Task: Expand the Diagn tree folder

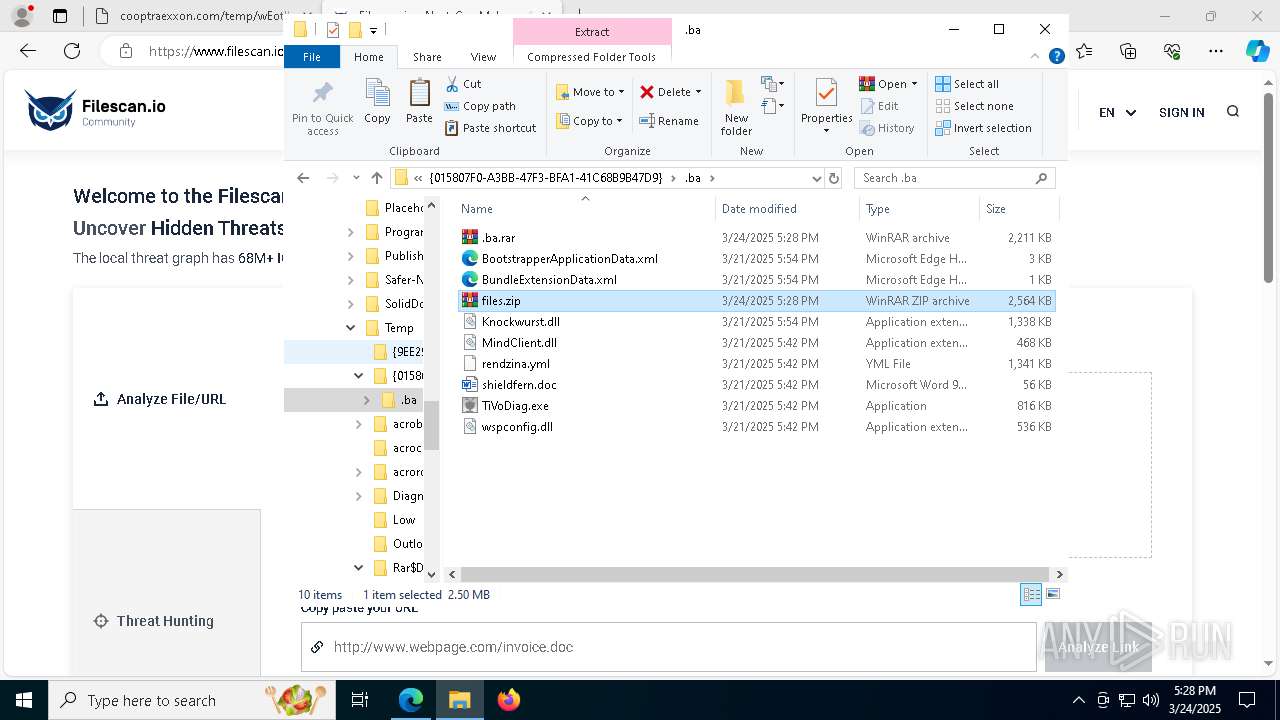Action: click(359, 496)
